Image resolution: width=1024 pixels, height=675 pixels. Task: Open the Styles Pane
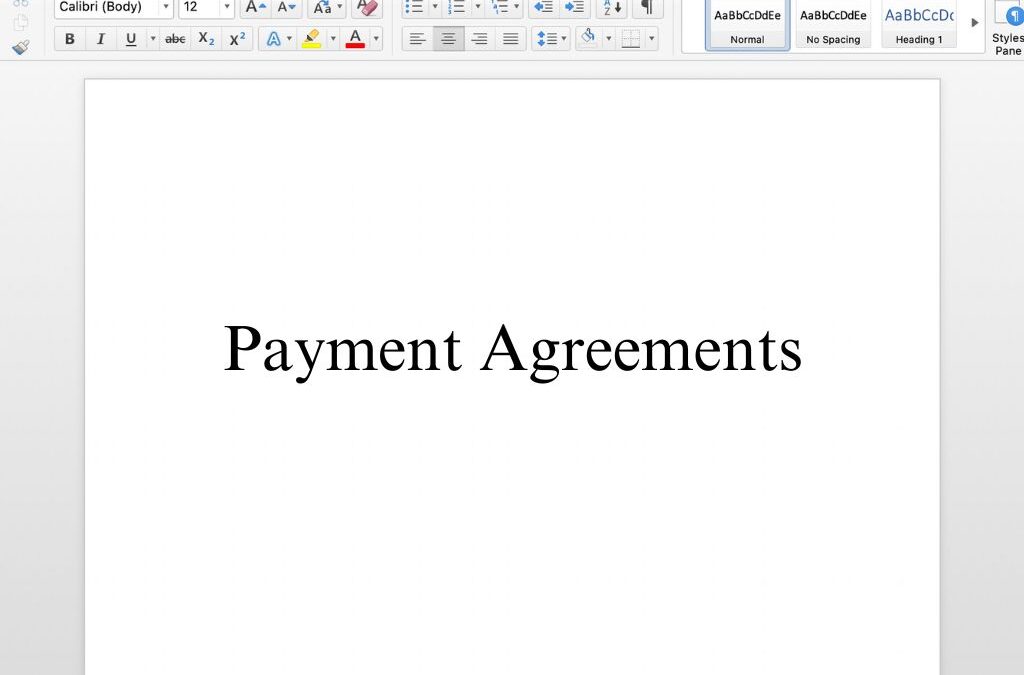(1008, 27)
